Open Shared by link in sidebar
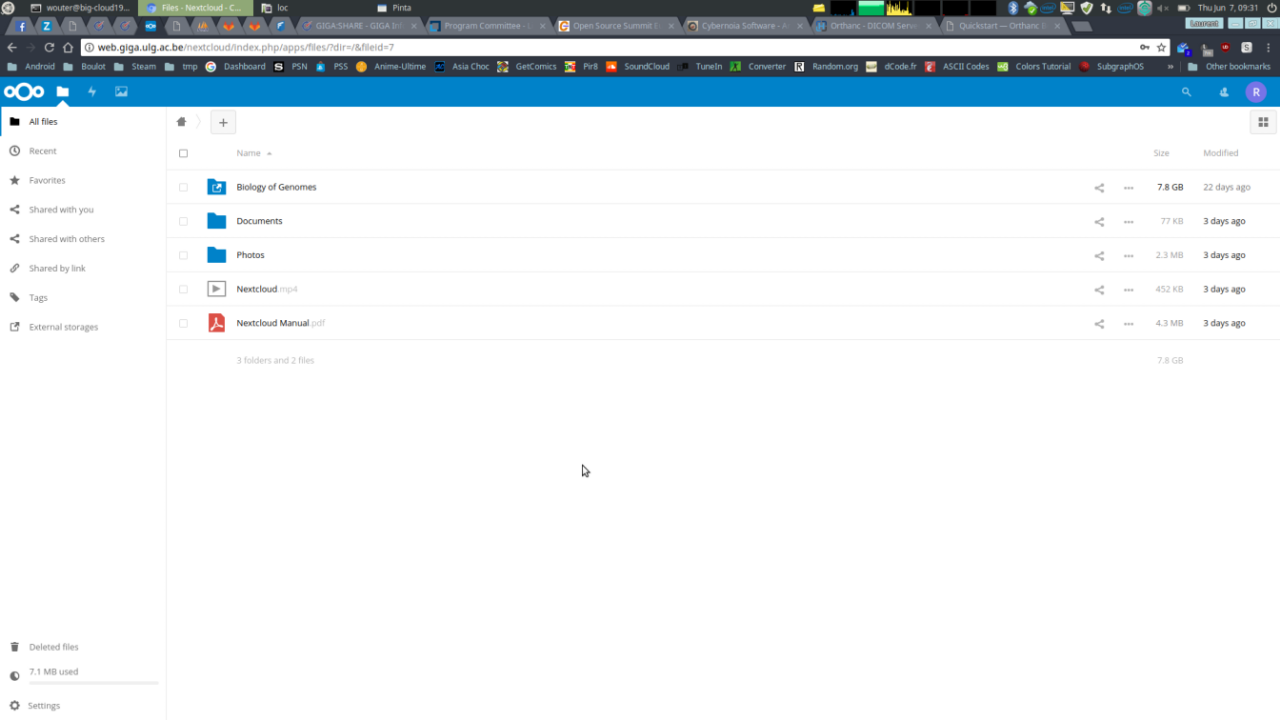 (x=83, y=268)
